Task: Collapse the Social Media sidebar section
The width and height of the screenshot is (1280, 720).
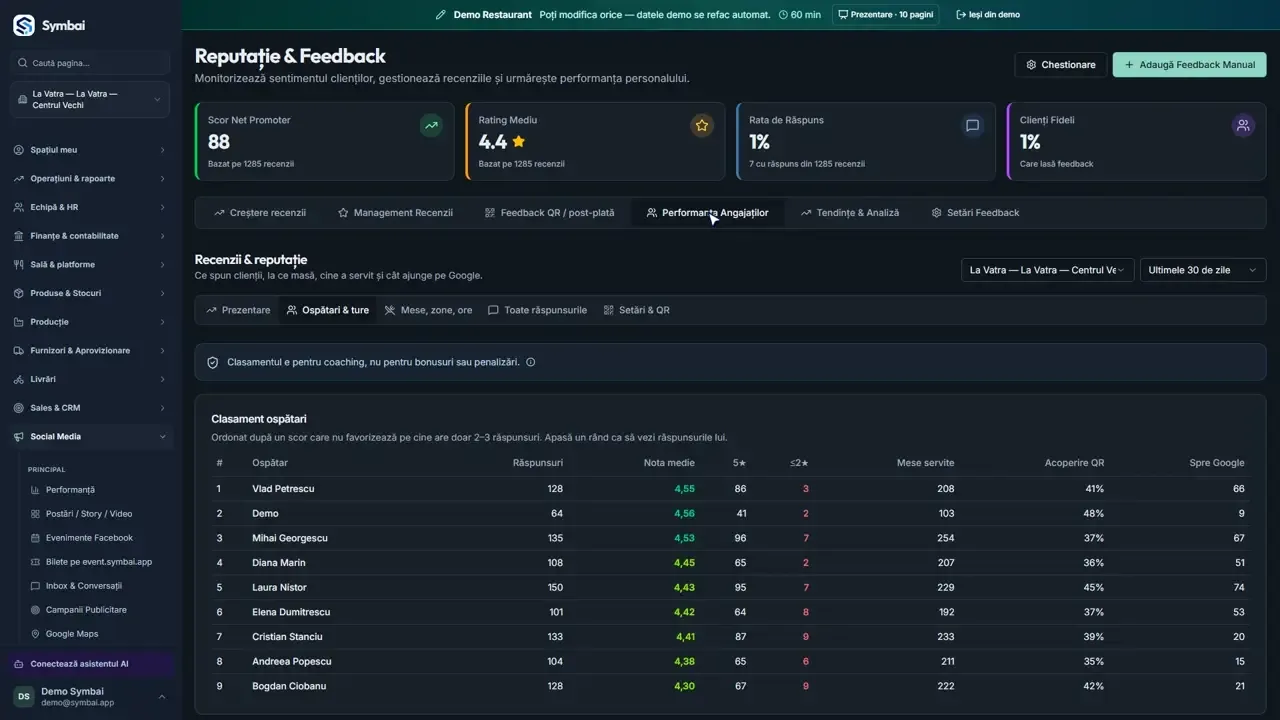Action: point(90,437)
